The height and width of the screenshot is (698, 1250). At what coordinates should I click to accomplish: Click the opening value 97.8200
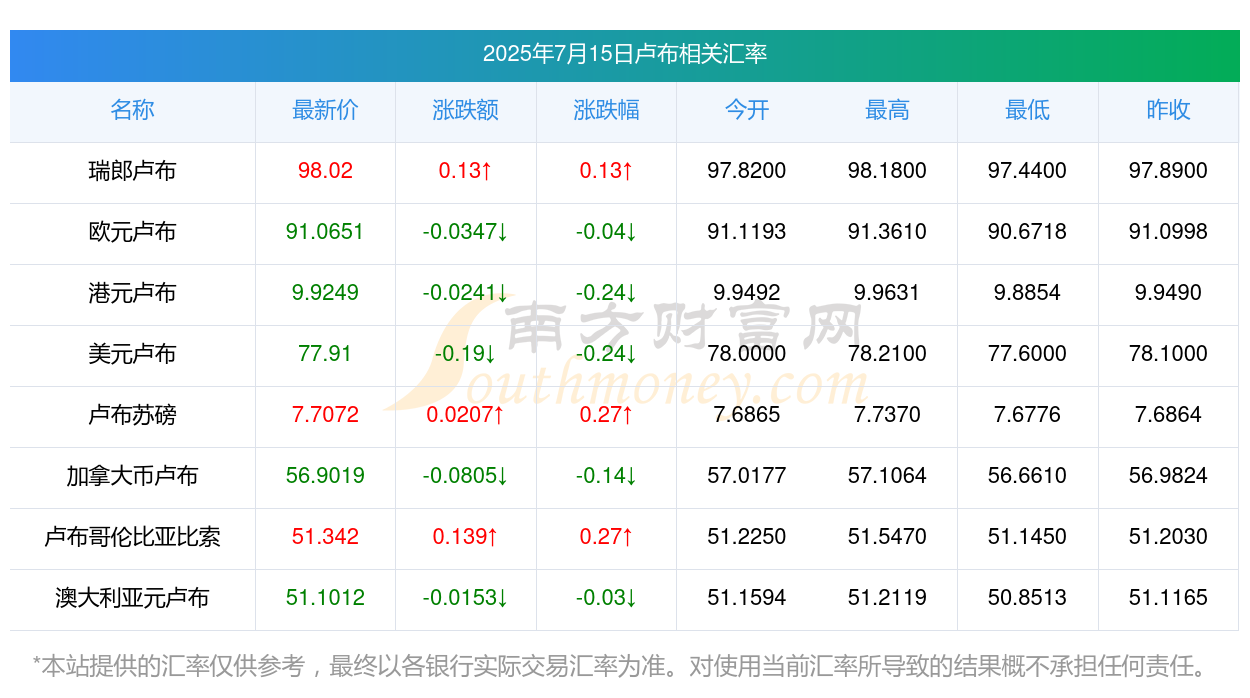click(747, 171)
